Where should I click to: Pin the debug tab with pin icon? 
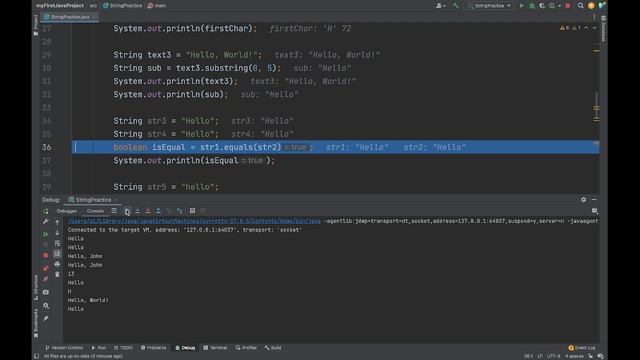pos(46,318)
